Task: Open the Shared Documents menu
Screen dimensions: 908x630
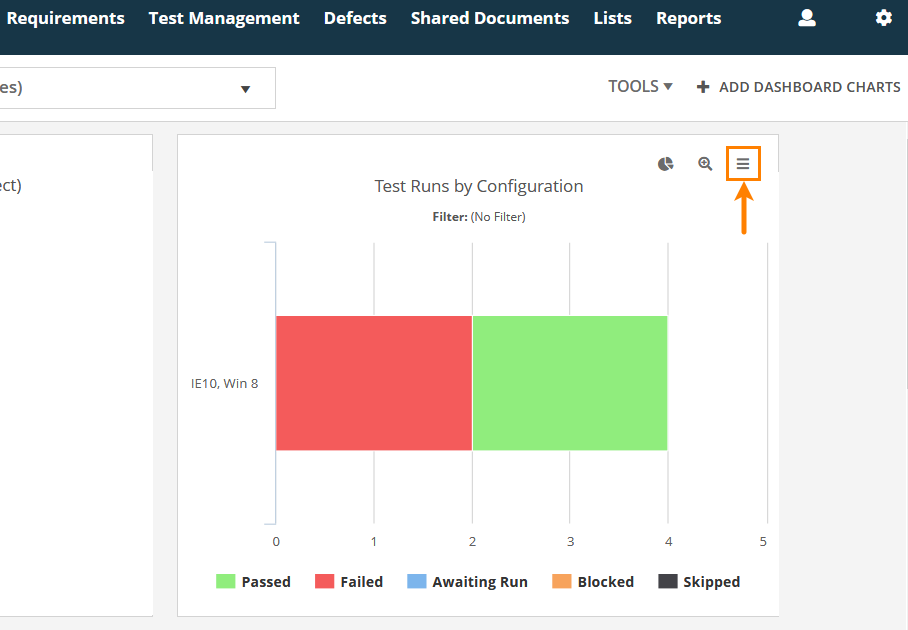Action: [x=490, y=18]
